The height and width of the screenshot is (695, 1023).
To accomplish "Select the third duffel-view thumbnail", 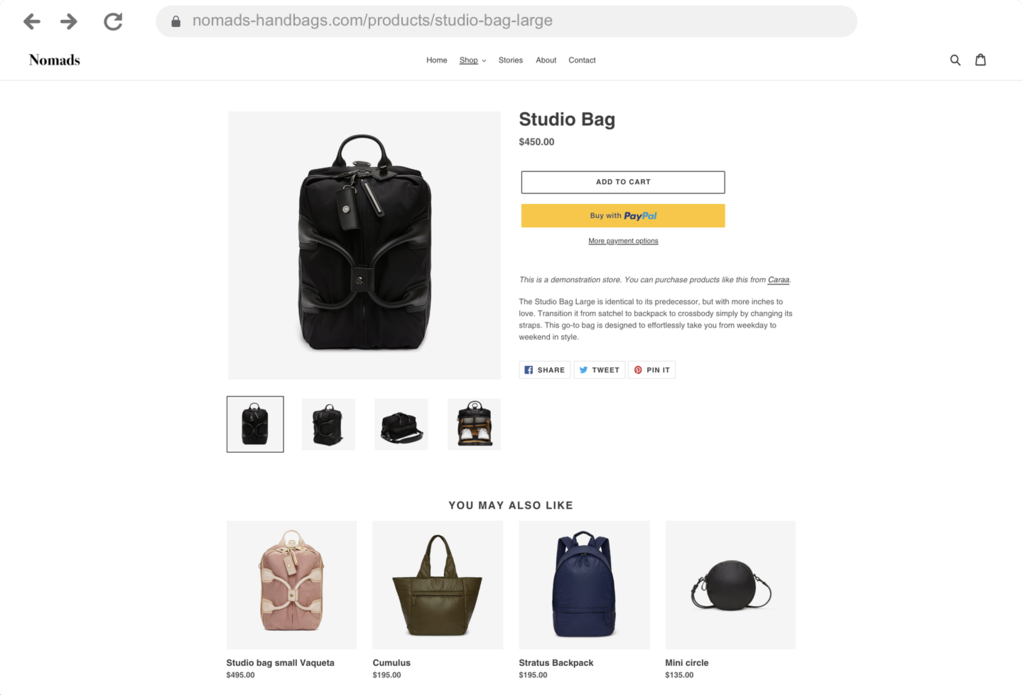I will coord(401,424).
